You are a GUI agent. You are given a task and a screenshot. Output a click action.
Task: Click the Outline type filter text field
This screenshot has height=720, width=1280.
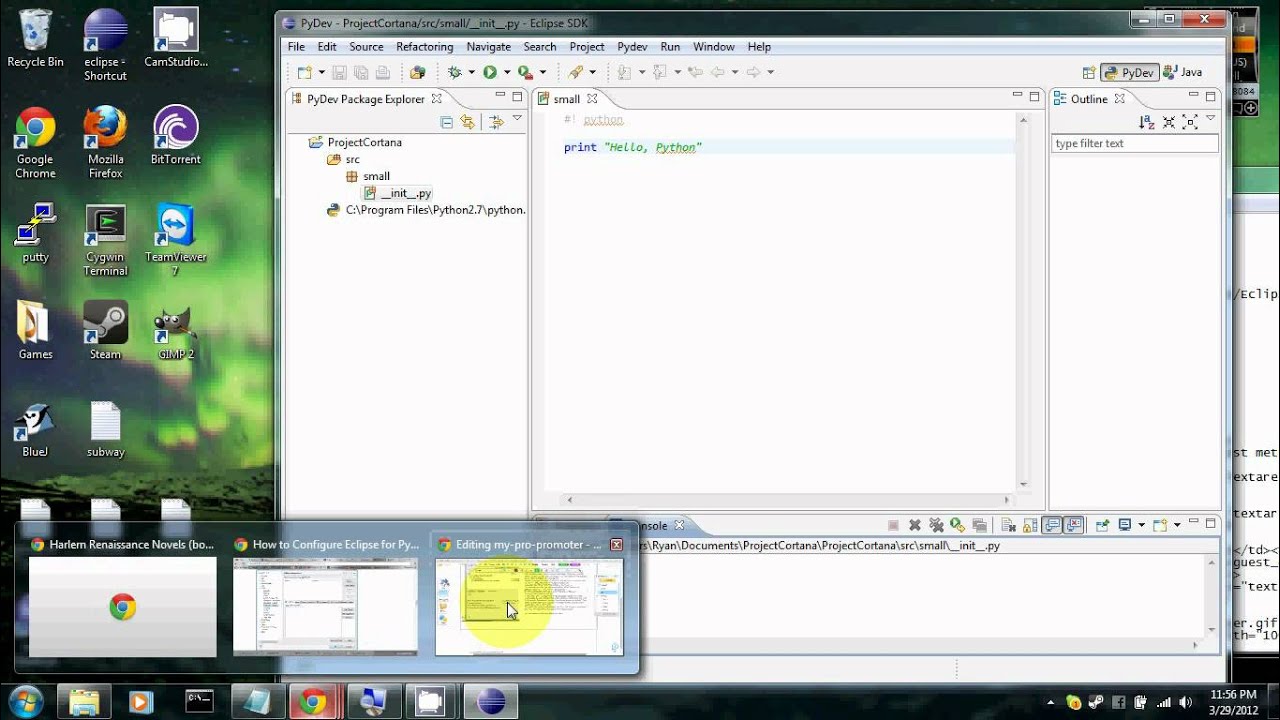point(1134,143)
